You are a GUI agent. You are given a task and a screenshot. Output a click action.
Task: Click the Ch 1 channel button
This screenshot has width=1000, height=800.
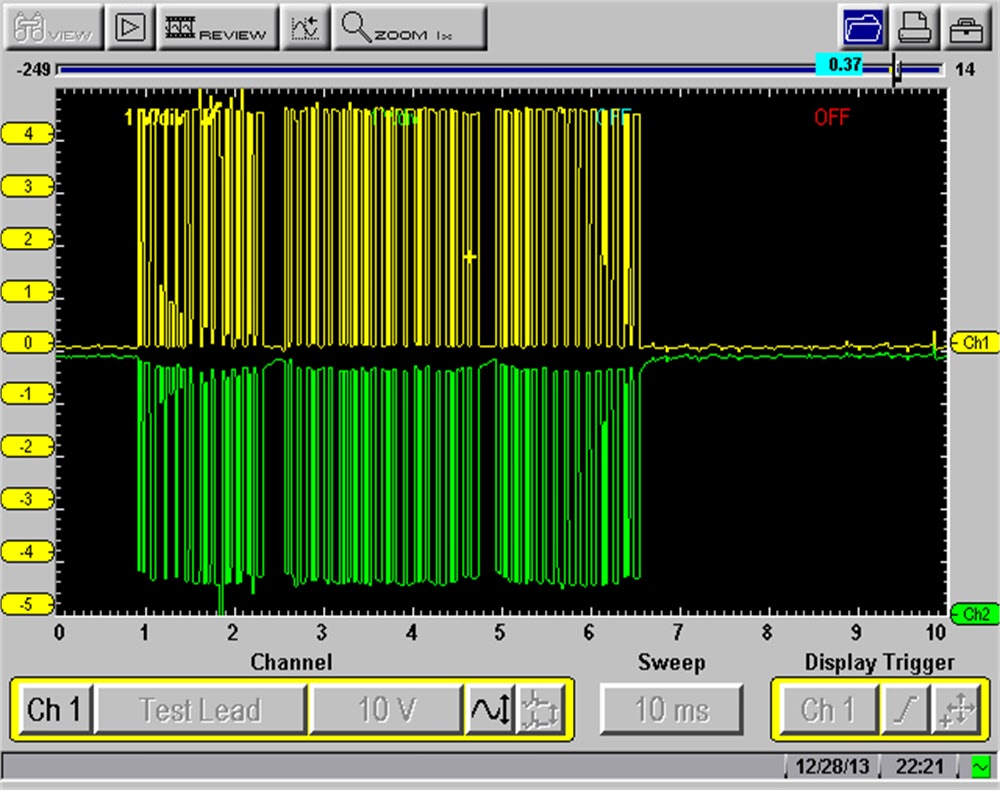pyautogui.click(x=55, y=710)
